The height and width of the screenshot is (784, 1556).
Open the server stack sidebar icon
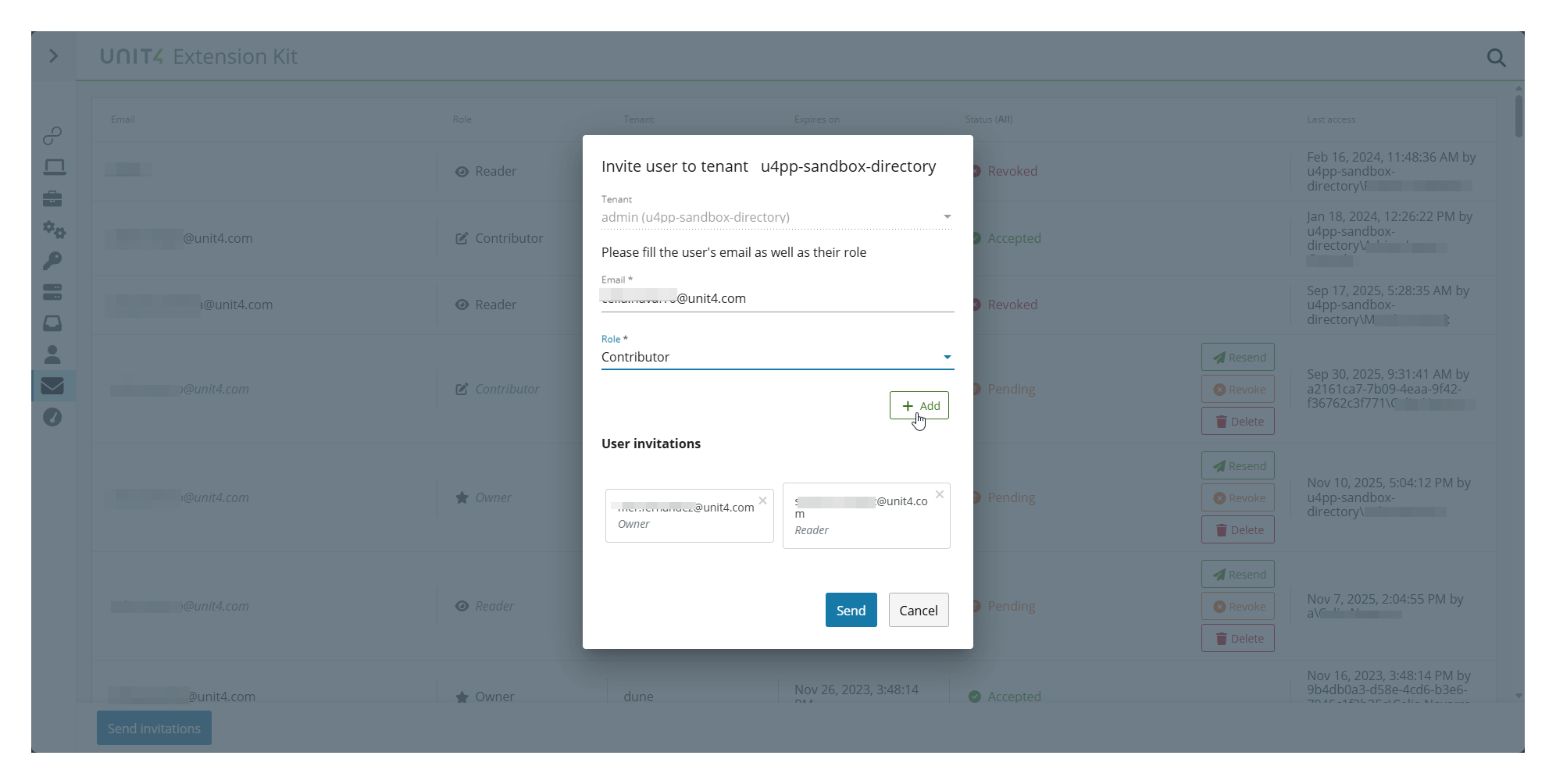[x=53, y=292]
